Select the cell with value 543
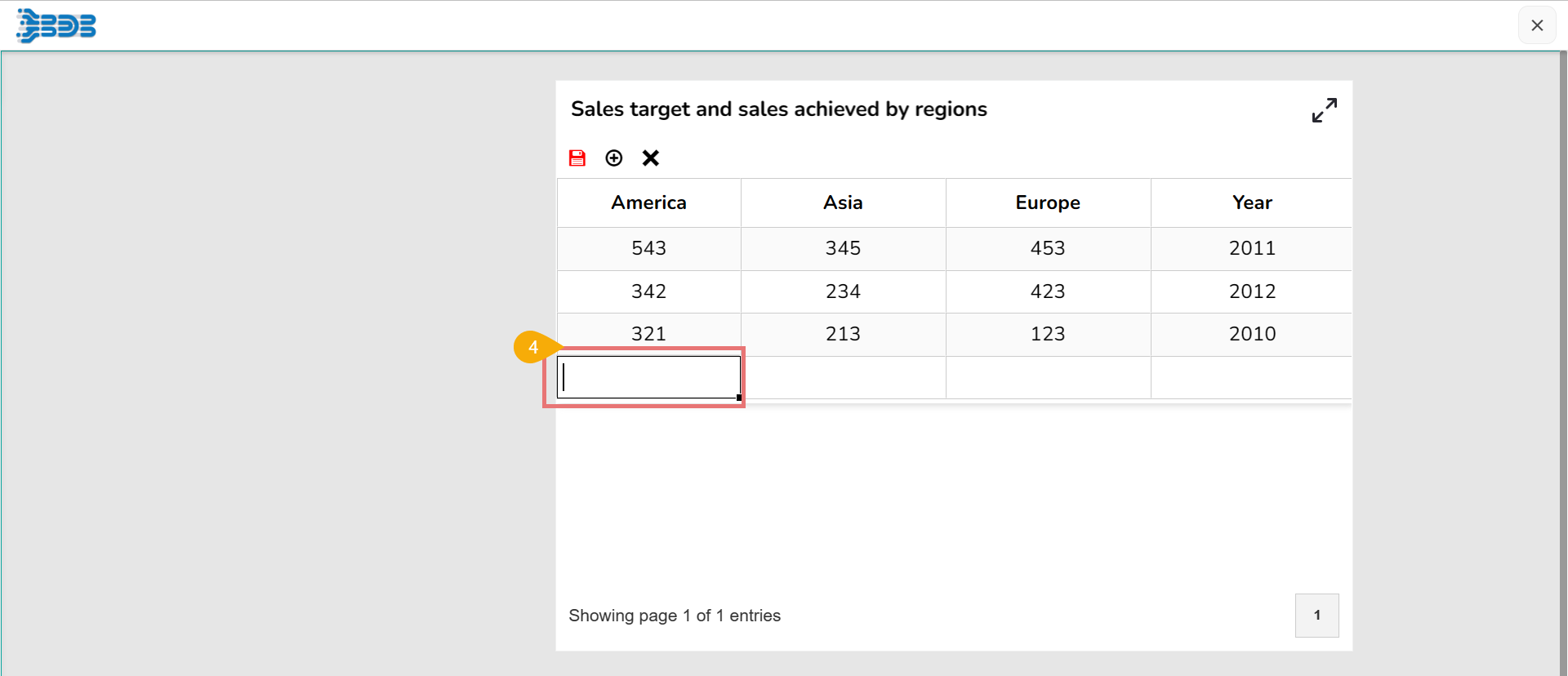Screen dimensions: 1568x676 pos(648,248)
